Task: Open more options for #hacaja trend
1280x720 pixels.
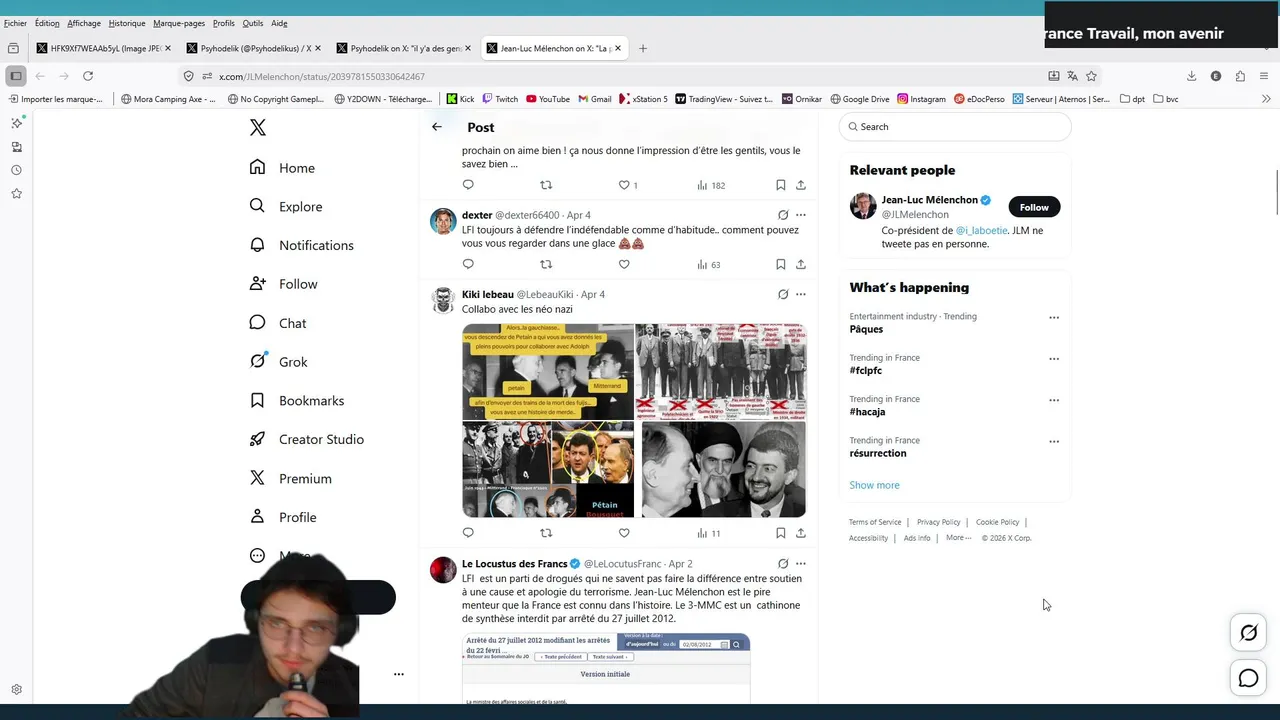Action: pos(1053,400)
